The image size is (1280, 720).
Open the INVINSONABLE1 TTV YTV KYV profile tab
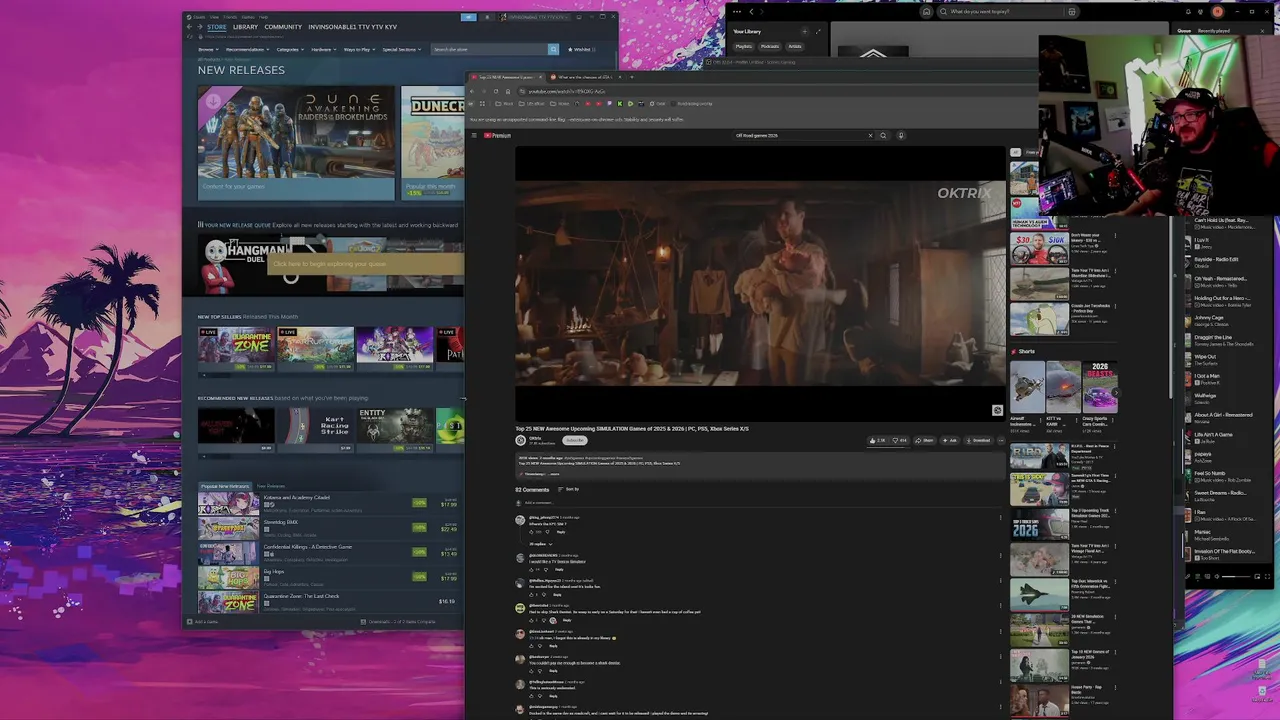352,27
